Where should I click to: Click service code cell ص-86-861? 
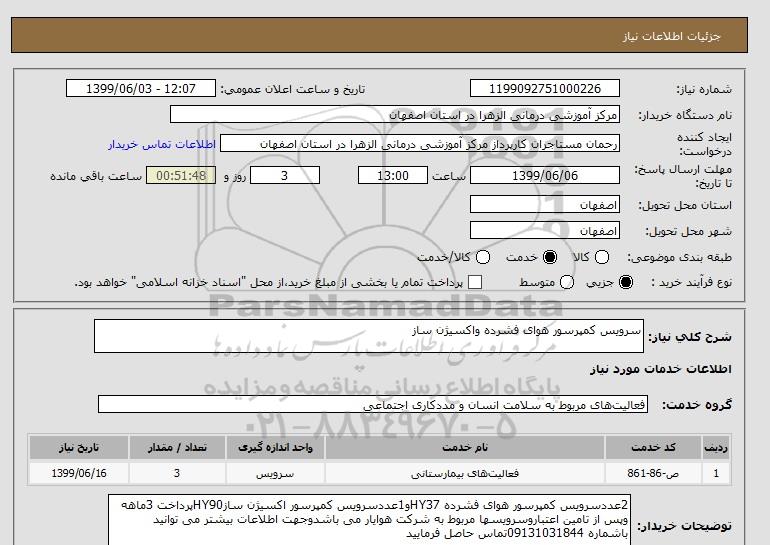(x=653, y=473)
